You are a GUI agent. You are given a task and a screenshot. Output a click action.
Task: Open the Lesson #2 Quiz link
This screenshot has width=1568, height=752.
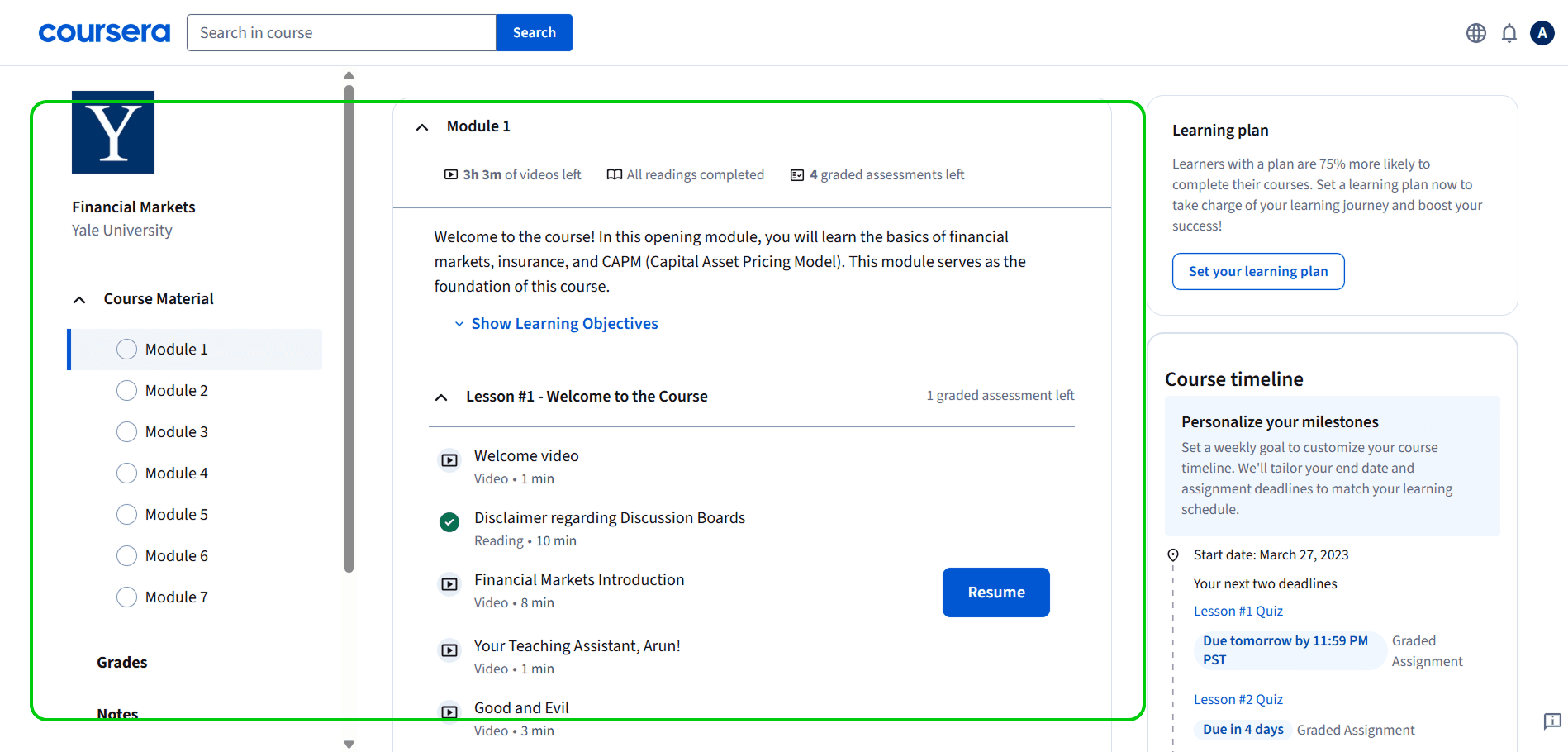pyautogui.click(x=1238, y=700)
